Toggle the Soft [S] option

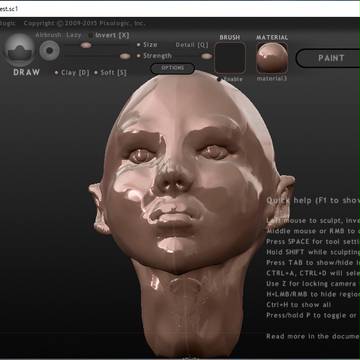pyautogui.click(x=110, y=73)
